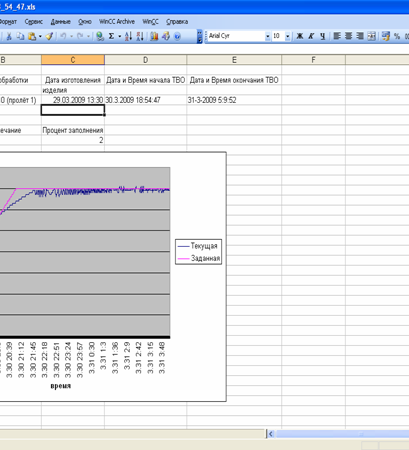This screenshot has width=409, height=450.
Task: Launch the Chart Wizard icon
Action: (154, 36)
